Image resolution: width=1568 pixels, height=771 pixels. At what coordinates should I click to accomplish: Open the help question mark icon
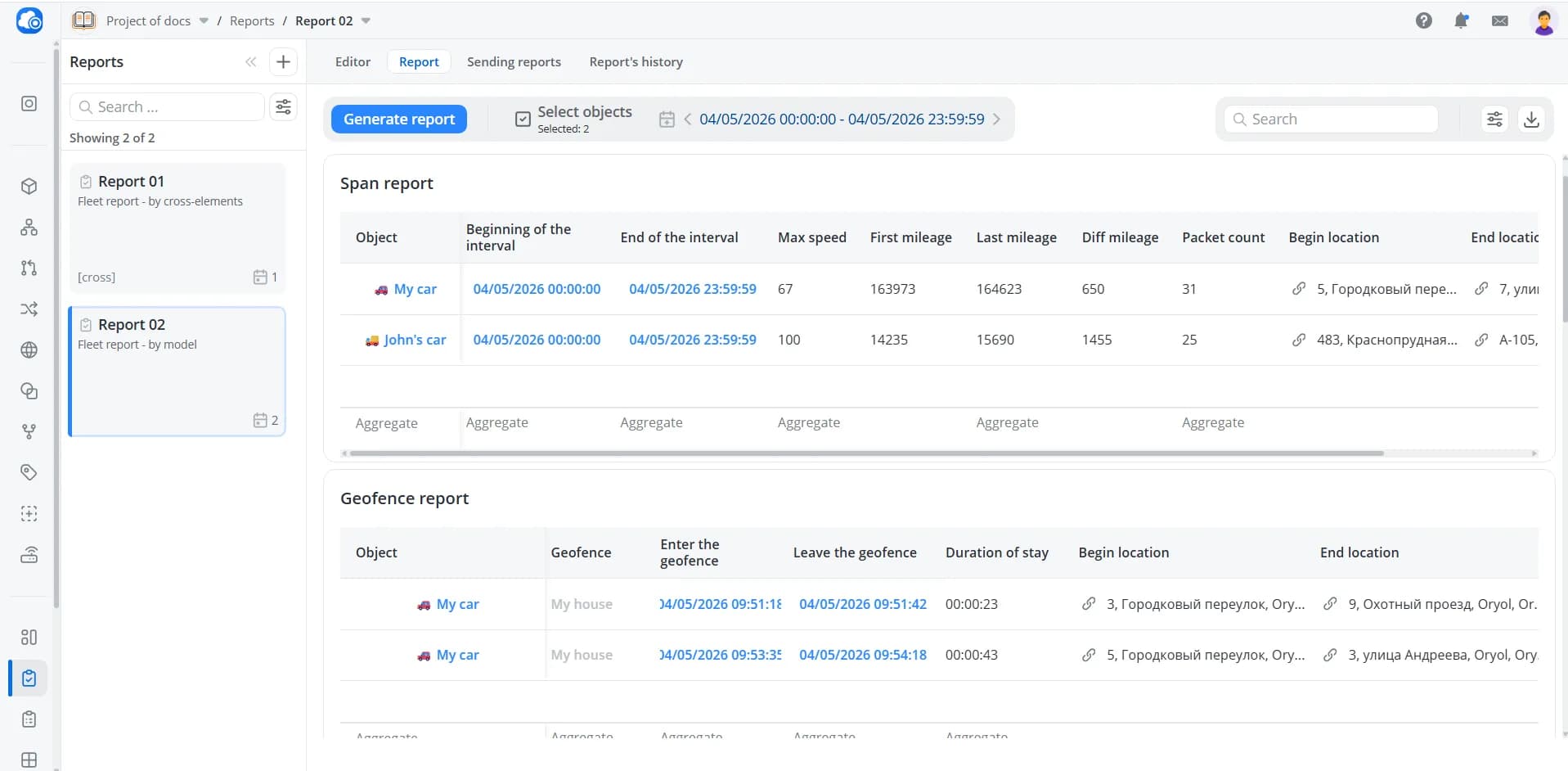(x=1423, y=21)
